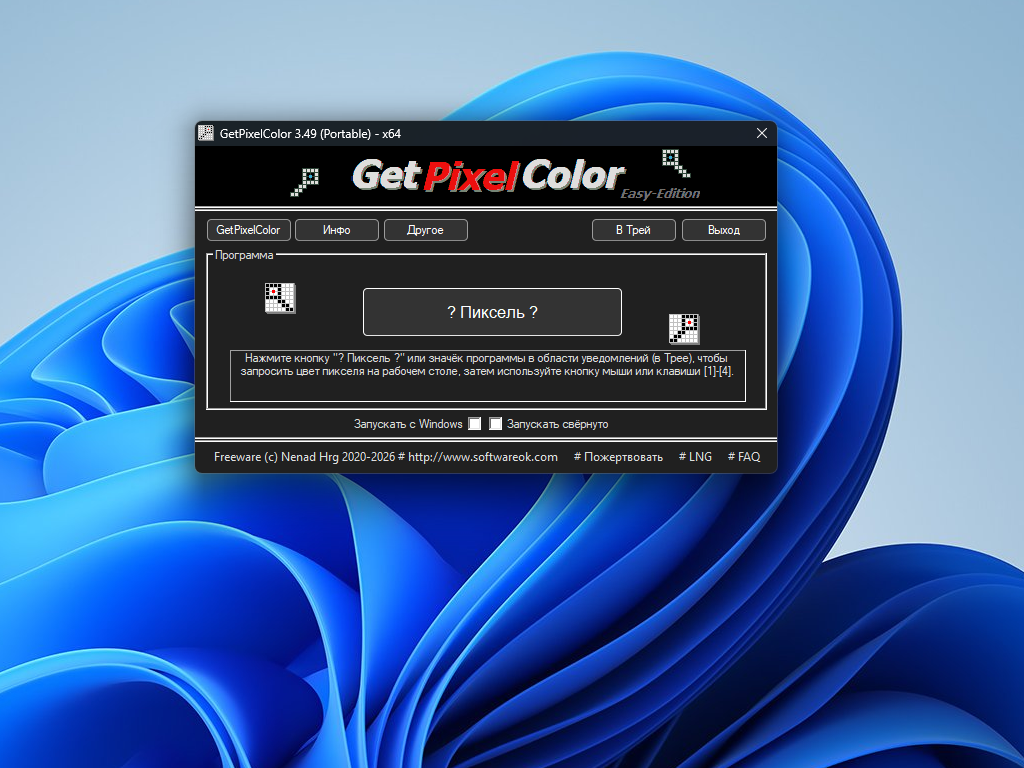Open the Другое menu

click(x=425, y=230)
